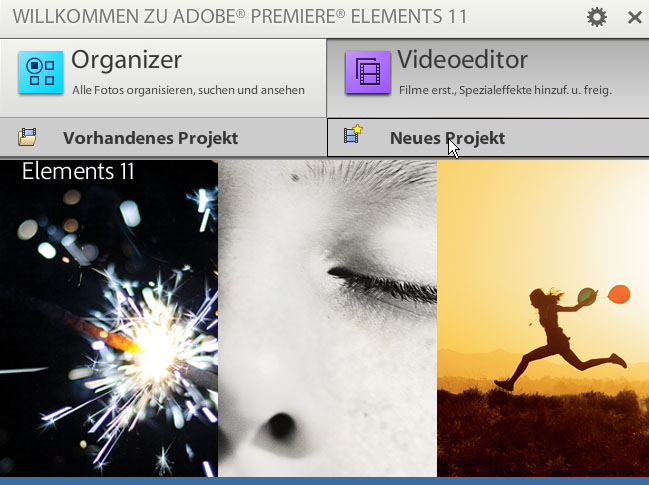Click the text 'Filme erst., Spezialeffekte hinzuf. u. freig.'
This screenshot has height=485, width=649.
(x=505, y=90)
